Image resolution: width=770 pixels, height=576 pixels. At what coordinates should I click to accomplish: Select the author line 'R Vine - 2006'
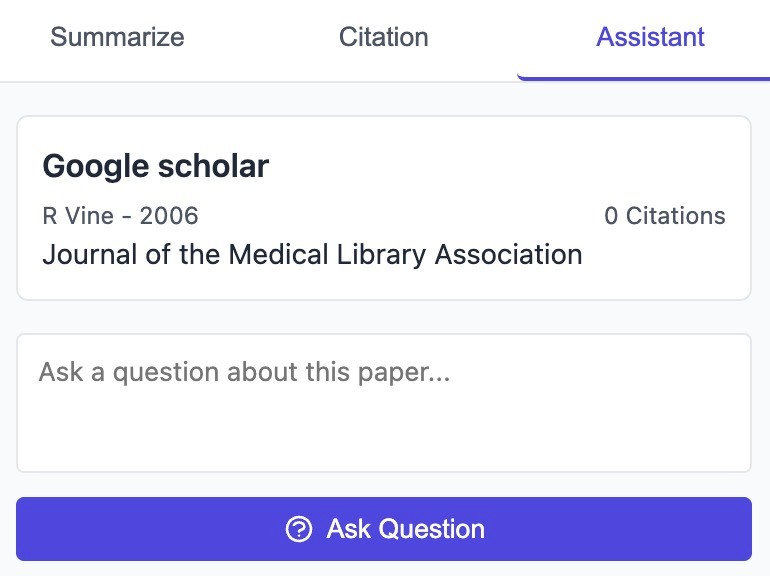coord(120,216)
